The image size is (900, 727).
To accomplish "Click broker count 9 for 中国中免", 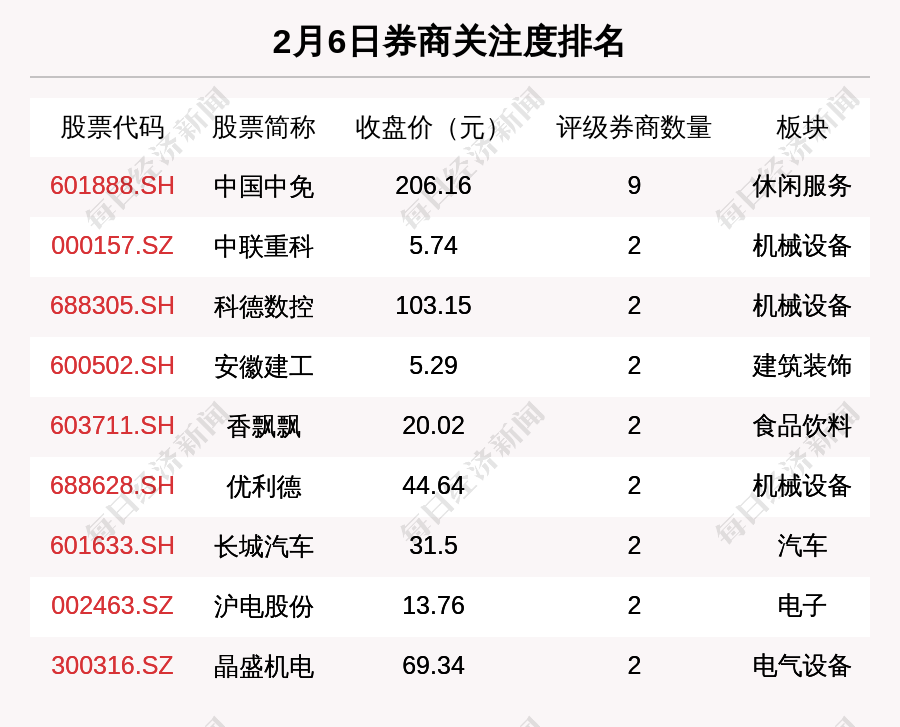I will pyautogui.click(x=634, y=186).
